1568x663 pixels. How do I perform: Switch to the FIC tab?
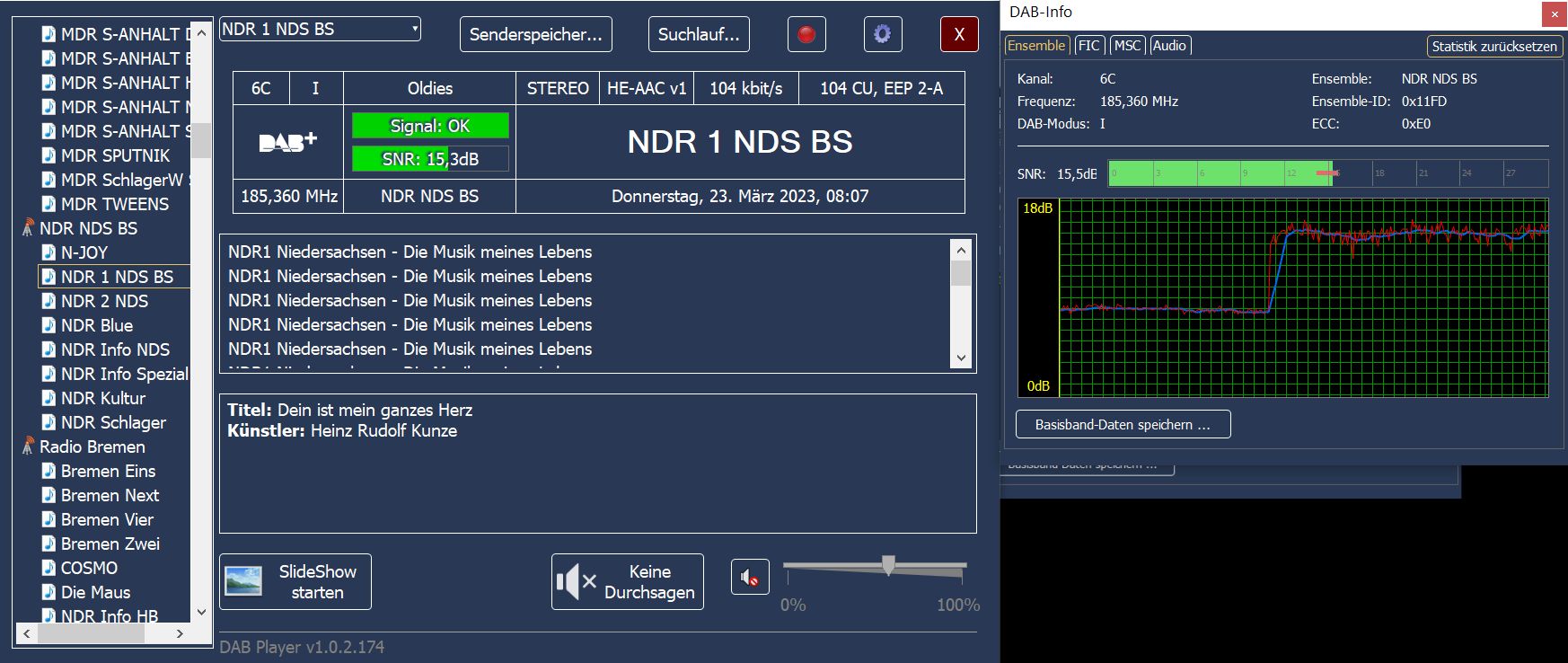coord(1088,46)
